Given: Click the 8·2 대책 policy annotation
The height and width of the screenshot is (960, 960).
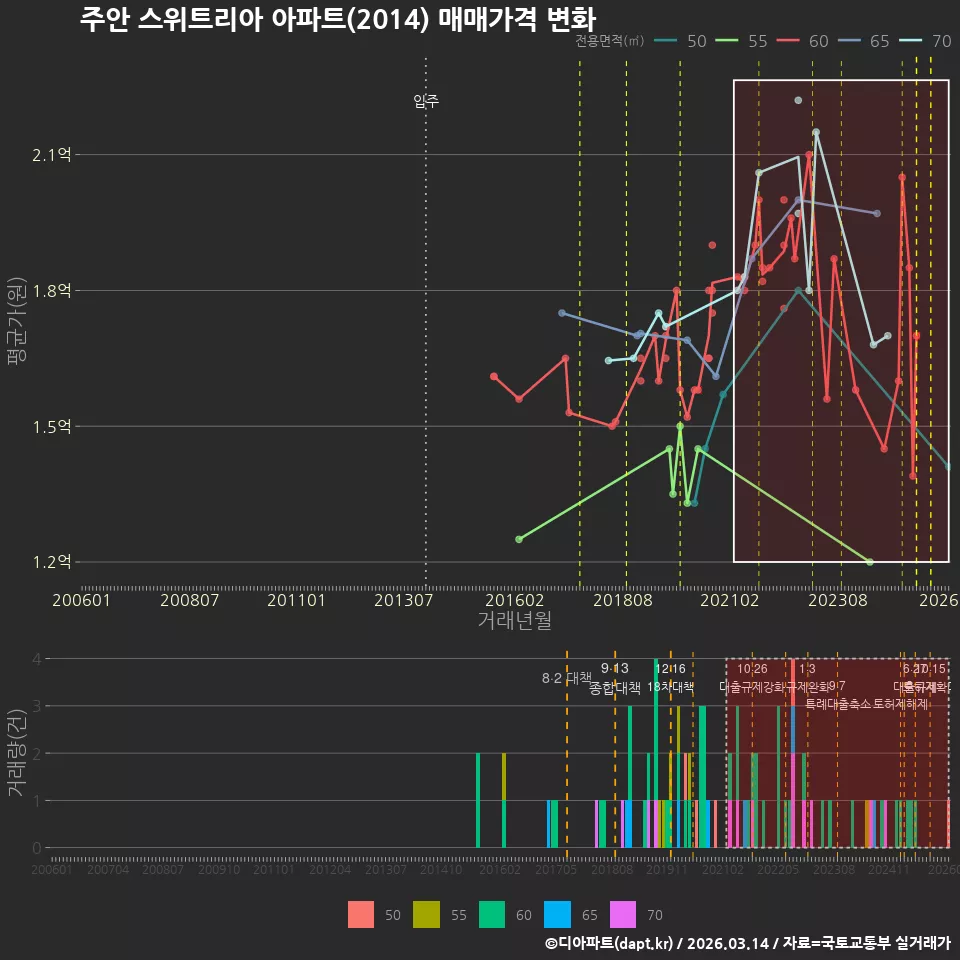Looking at the screenshot, I should click(x=567, y=678).
